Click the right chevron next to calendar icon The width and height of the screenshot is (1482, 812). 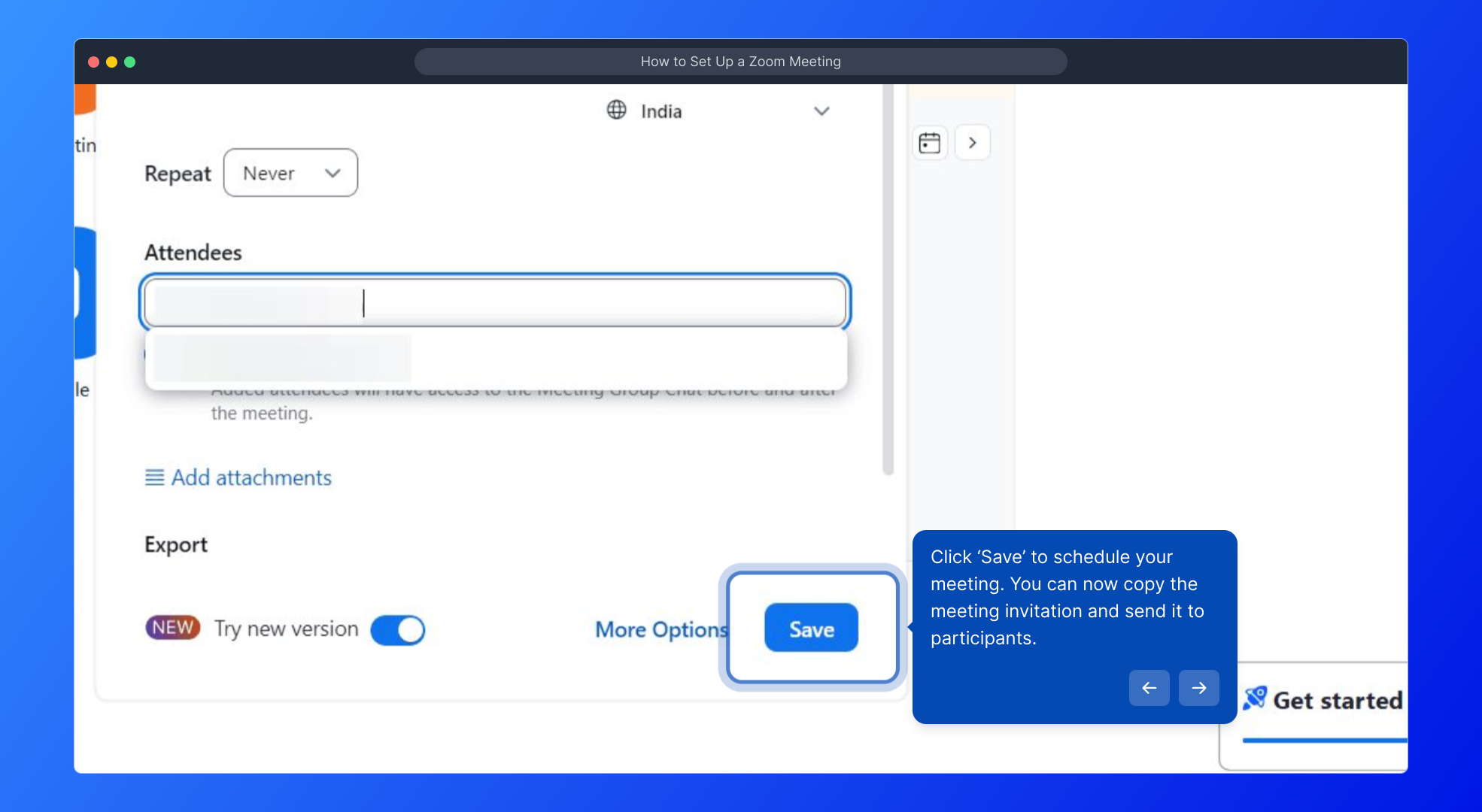point(972,143)
